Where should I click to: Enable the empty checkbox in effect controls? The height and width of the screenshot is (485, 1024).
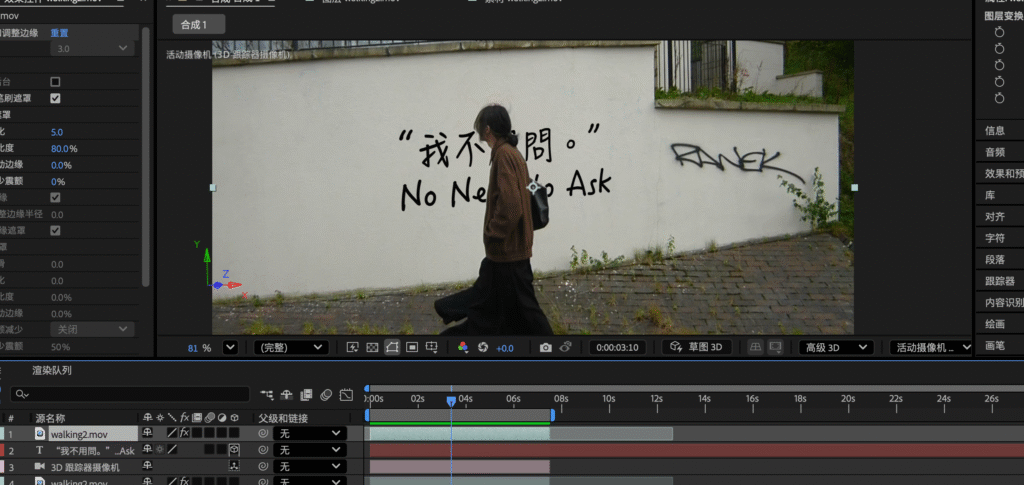pyautogui.click(x=55, y=82)
